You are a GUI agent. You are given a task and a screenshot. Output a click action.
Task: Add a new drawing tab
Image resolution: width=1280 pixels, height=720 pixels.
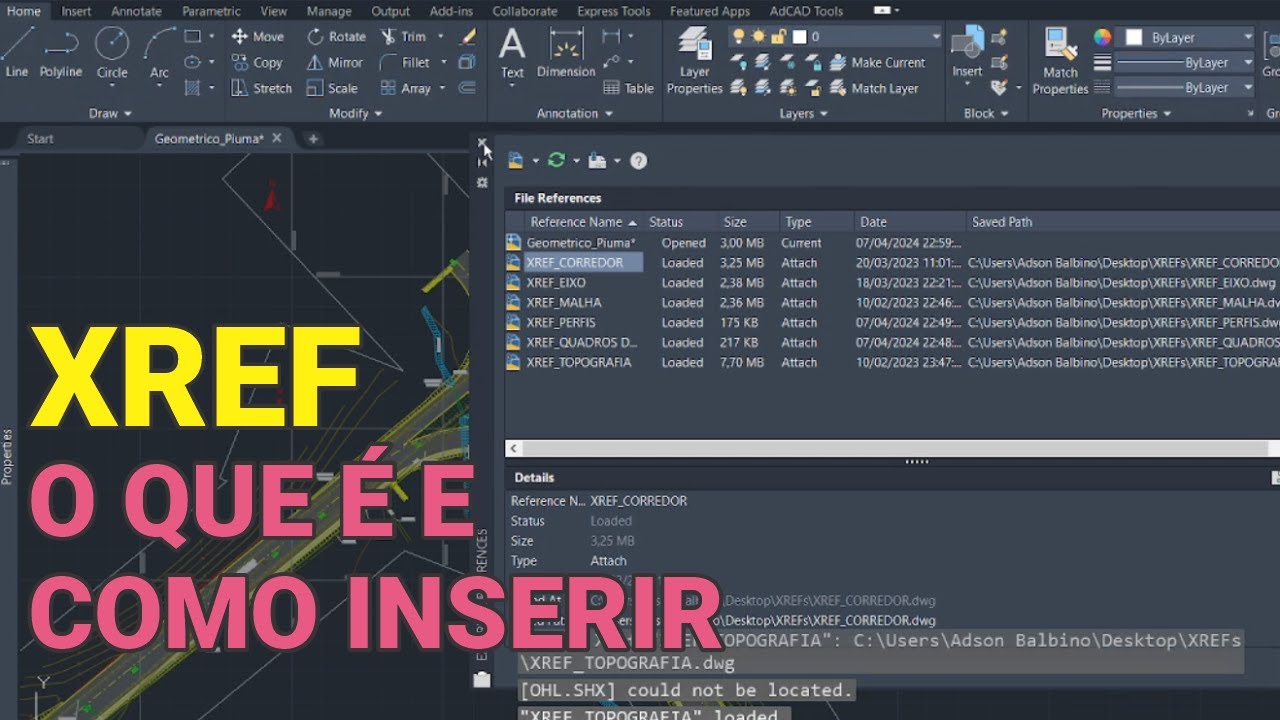[313, 138]
